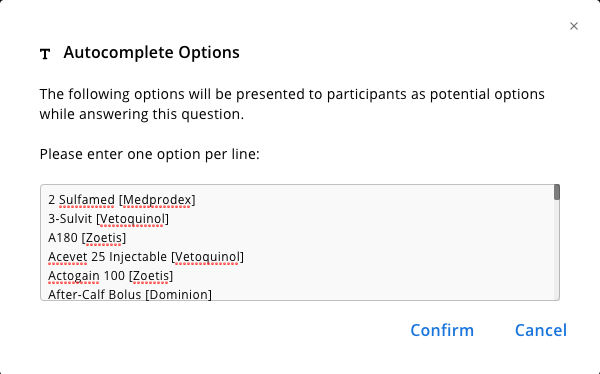Close the Autocomplete Options dialog with X

(574, 26)
